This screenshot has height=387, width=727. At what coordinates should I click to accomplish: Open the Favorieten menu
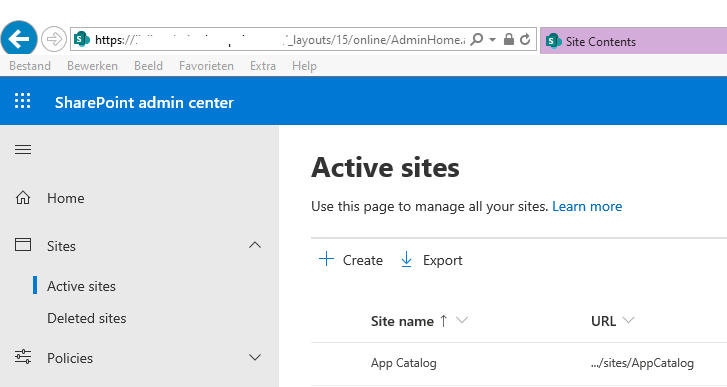206,66
